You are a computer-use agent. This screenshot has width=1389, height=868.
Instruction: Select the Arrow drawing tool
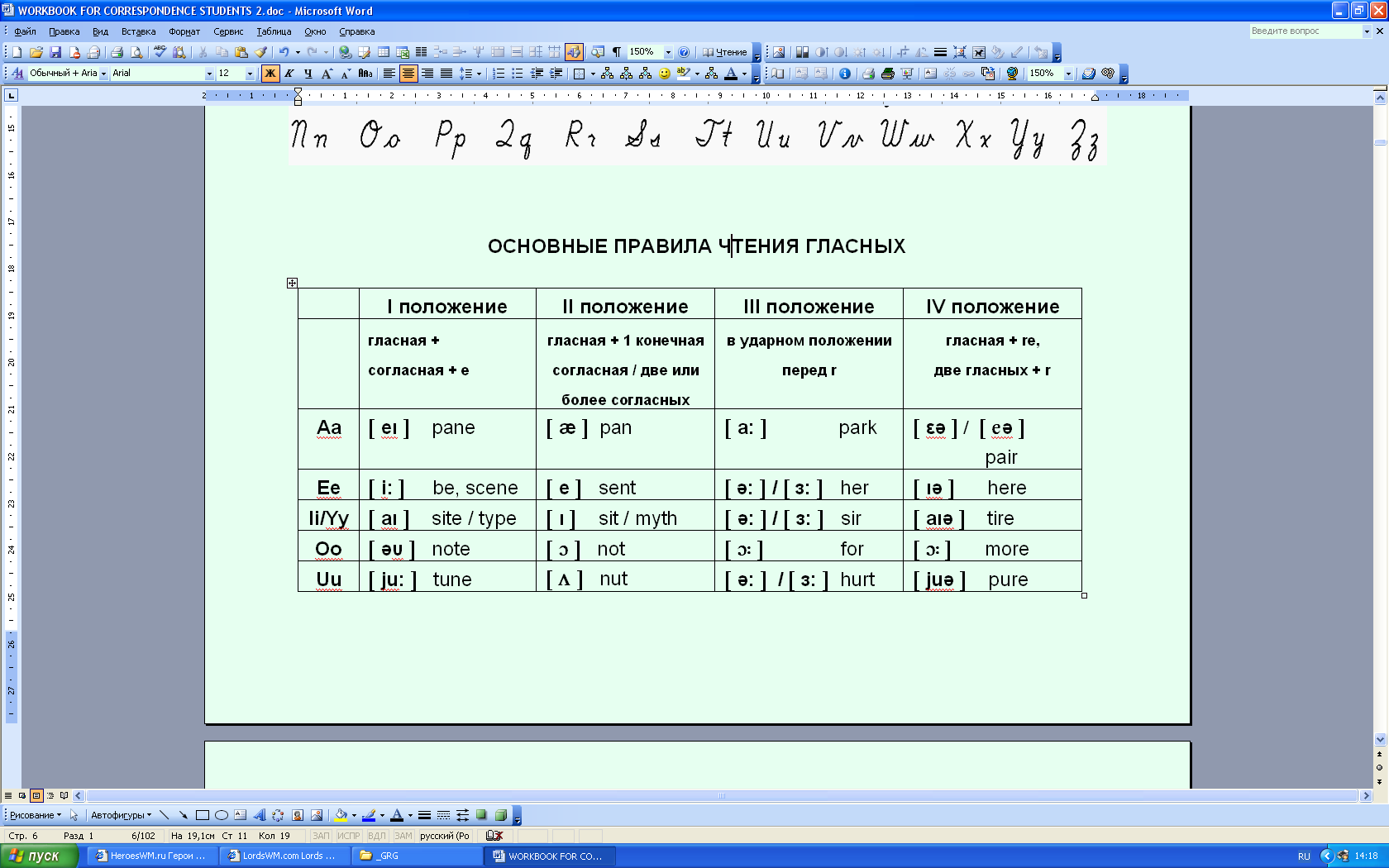(x=183, y=815)
